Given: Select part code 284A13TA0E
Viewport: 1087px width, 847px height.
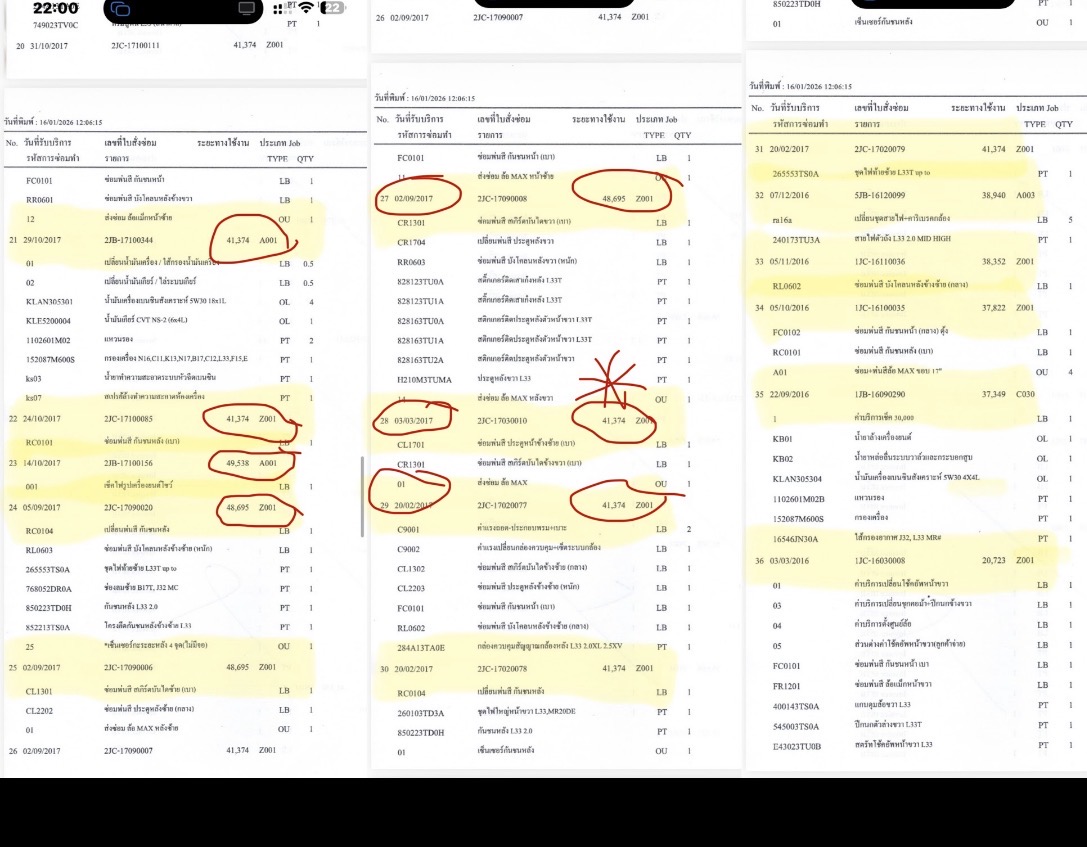Looking at the screenshot, I should click(421, 648).
